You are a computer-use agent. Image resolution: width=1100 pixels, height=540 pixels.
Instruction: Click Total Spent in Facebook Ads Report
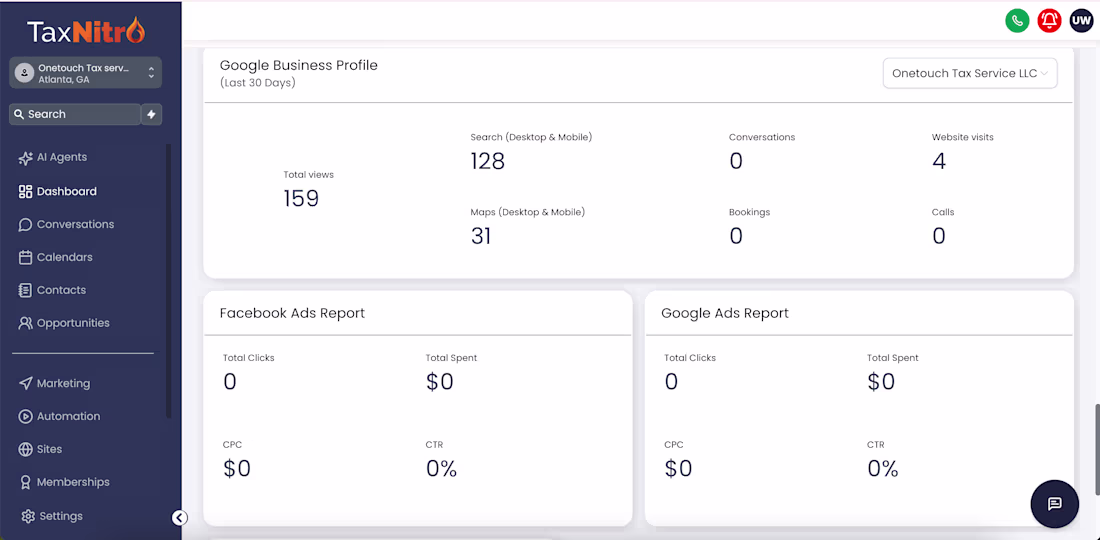(451, 358)
